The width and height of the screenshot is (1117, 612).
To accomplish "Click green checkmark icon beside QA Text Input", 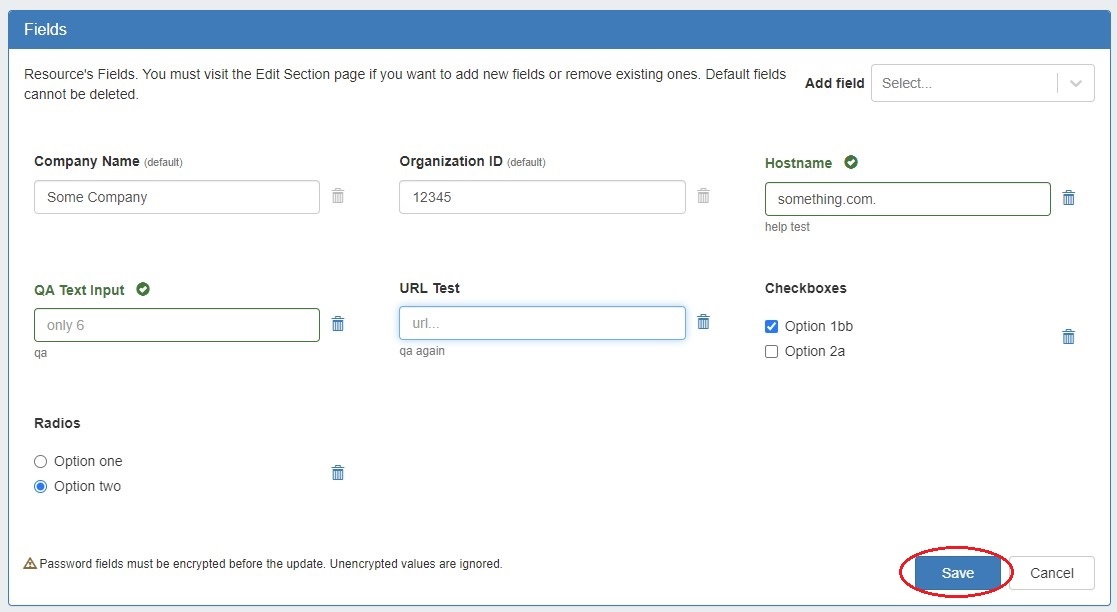I will click(x=143, y=290).
